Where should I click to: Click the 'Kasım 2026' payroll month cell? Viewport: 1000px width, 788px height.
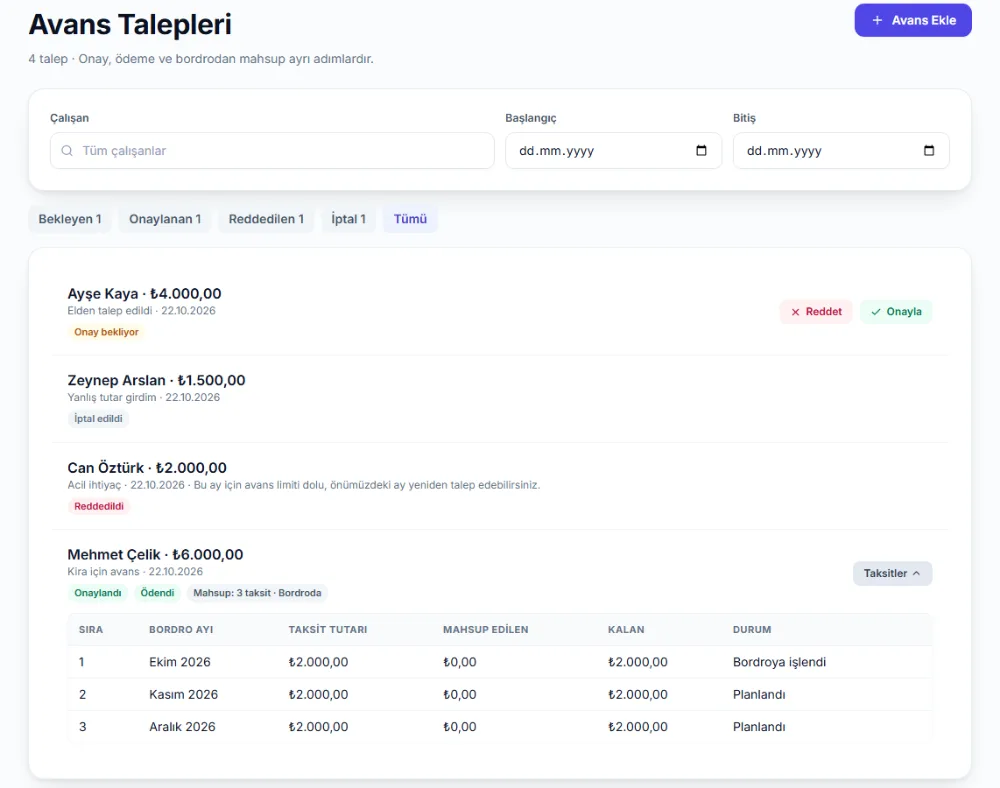pyautogui.click(x=184, y=694)
